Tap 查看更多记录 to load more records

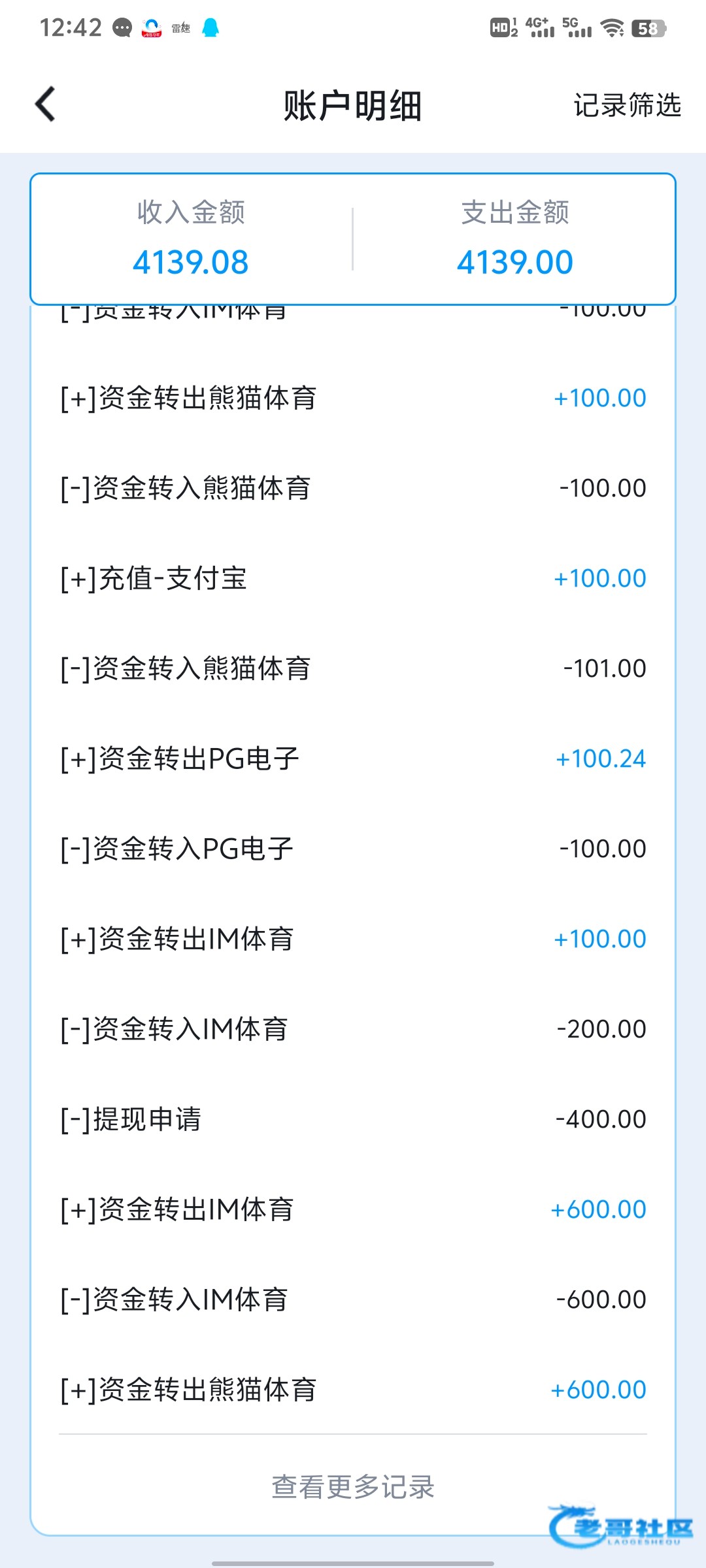click(x=353, y=1487)
